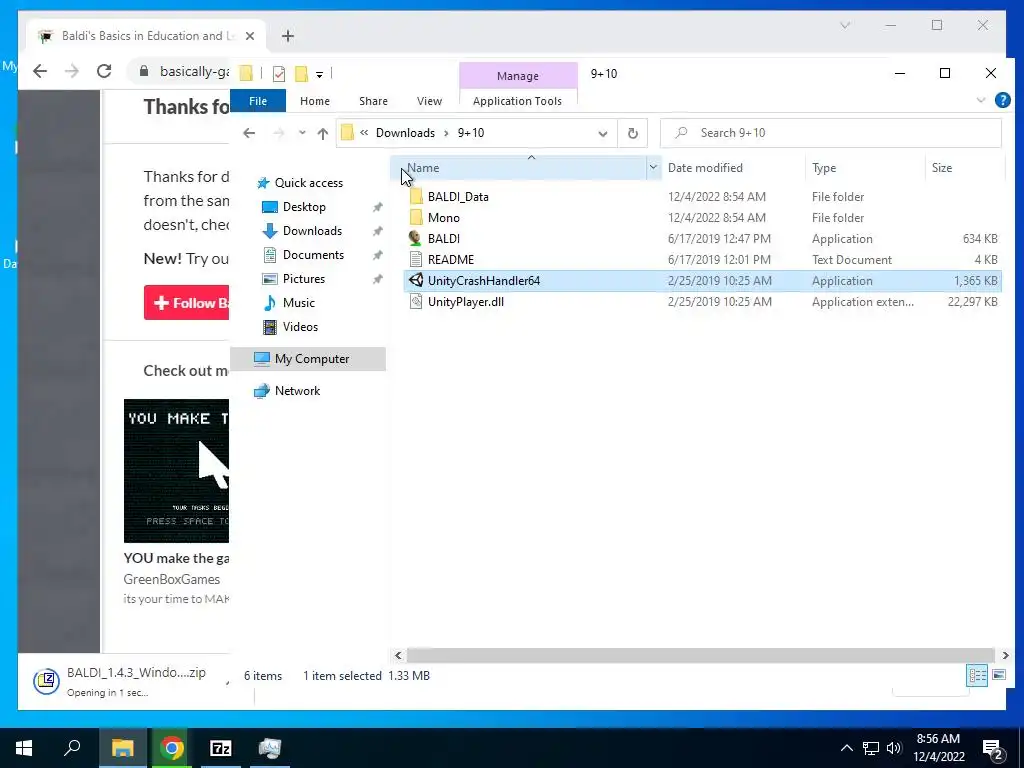Switch to Home ribbon tab
Screen dimensions: 1024x768
[x=315, y=101]
